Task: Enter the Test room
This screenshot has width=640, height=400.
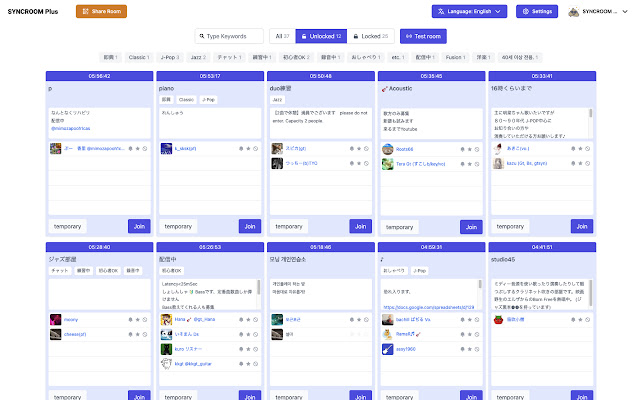Action: pyautogui.click(x=423, y=36)
